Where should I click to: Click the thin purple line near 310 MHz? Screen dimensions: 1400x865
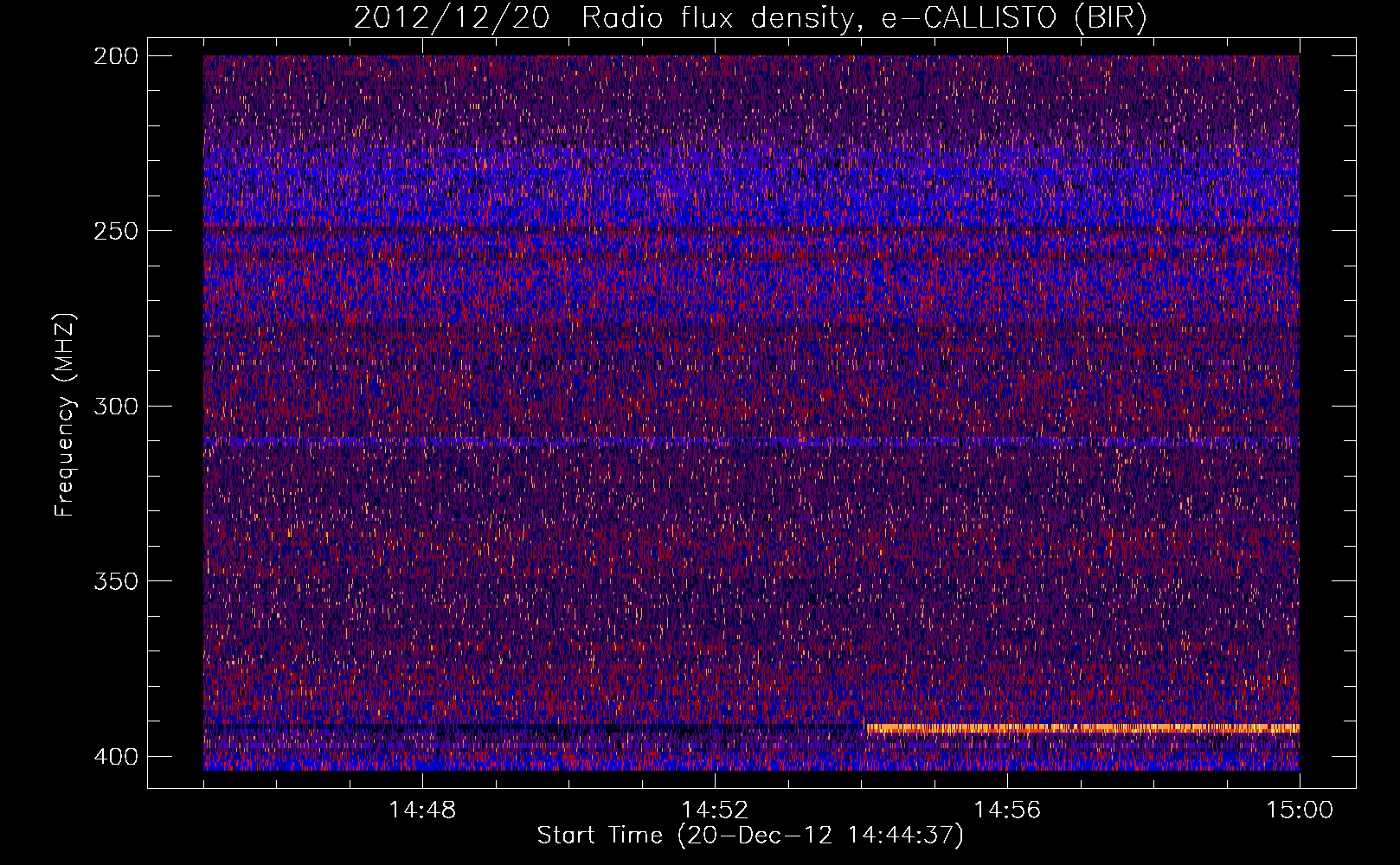[x=751, y=441]
